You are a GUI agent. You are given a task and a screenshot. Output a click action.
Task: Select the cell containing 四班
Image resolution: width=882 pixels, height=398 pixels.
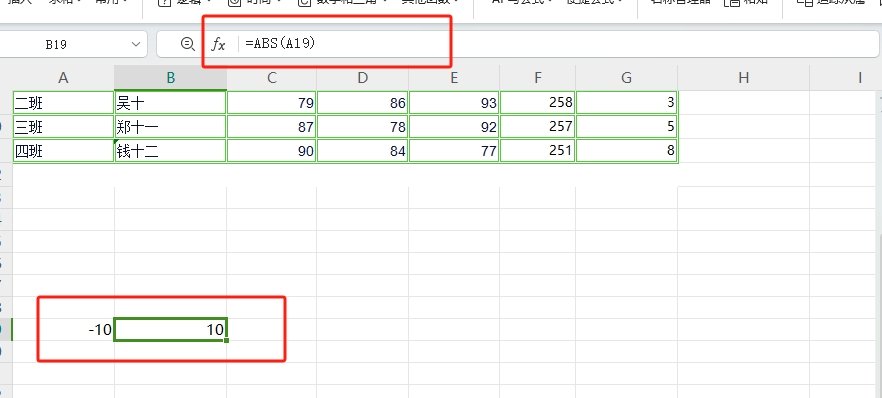(x=63, y=151)
